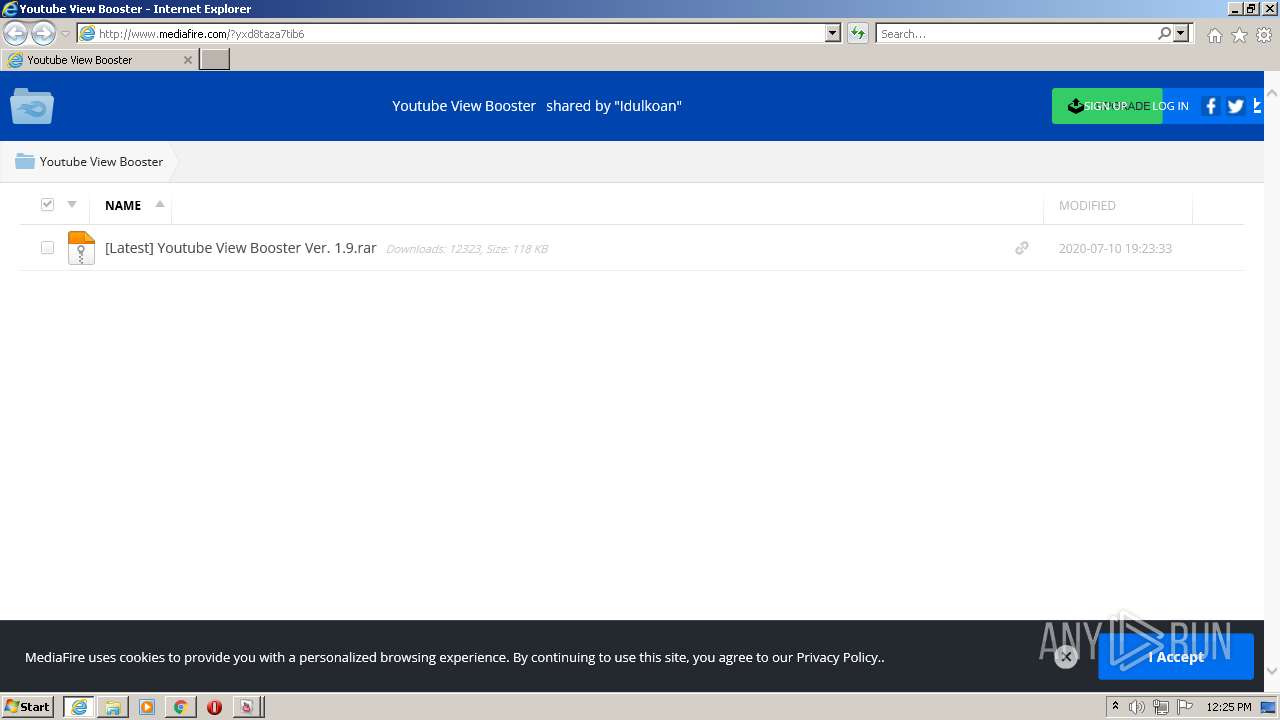Click the MODIFIED column header
Viewport: 1280px width, 720px height.
(1087, 205)
